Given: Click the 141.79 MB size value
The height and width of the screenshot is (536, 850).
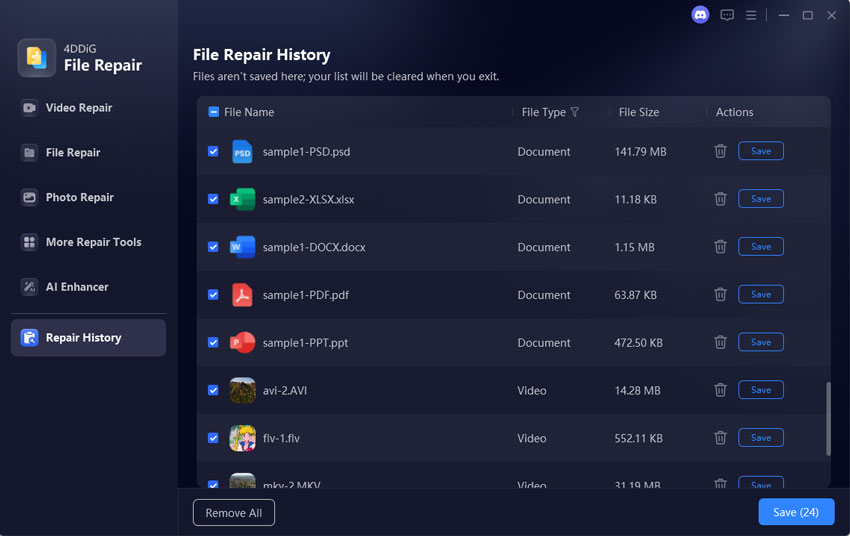Looking at the screenshot, I should (x=640, y=152).
